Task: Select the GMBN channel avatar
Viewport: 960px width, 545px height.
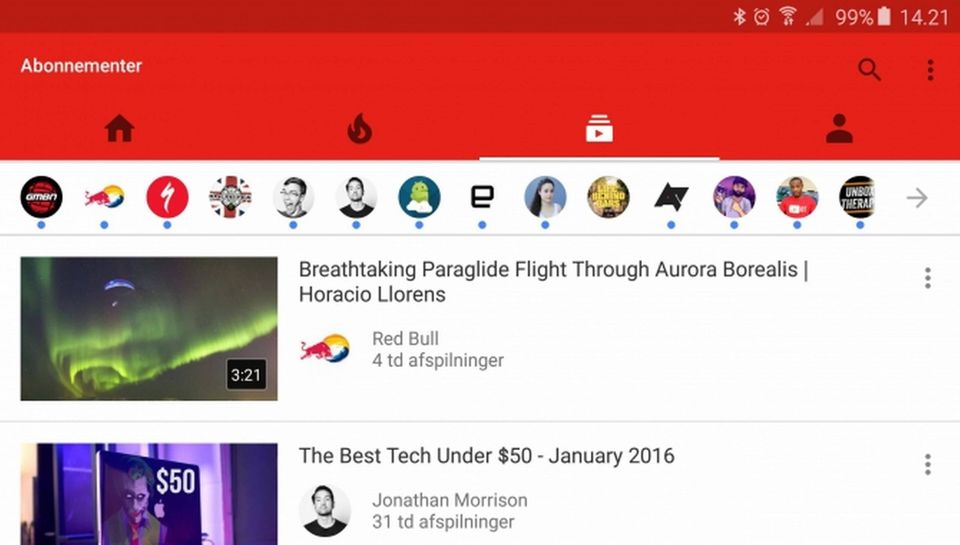Action: pos(41,197)
